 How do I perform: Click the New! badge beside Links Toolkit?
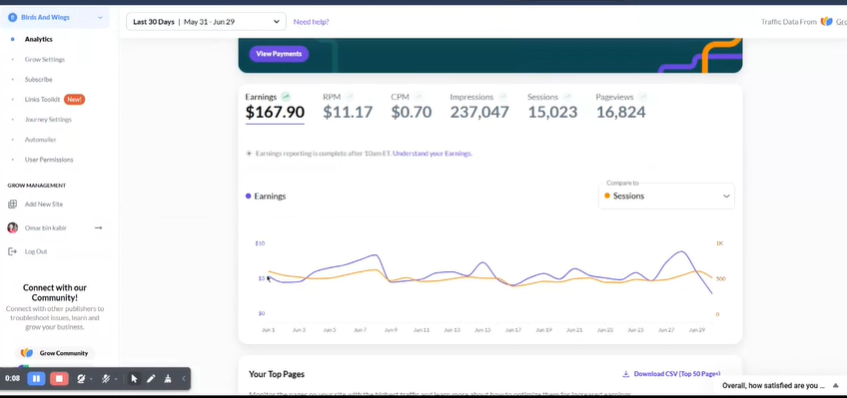coord(75,99)
